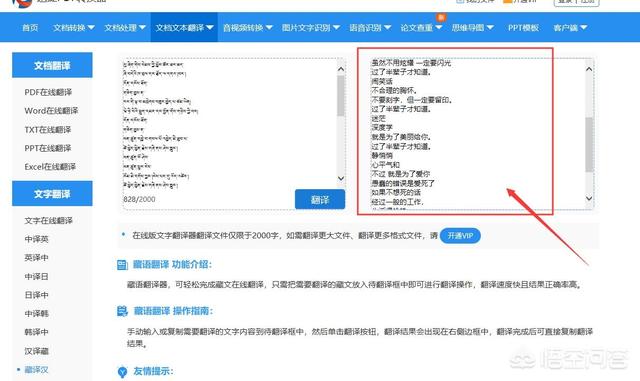The image size is (640, 381).
Task: Expand the 图片文字识别 dropdown menu
Action: click(311, 28)
